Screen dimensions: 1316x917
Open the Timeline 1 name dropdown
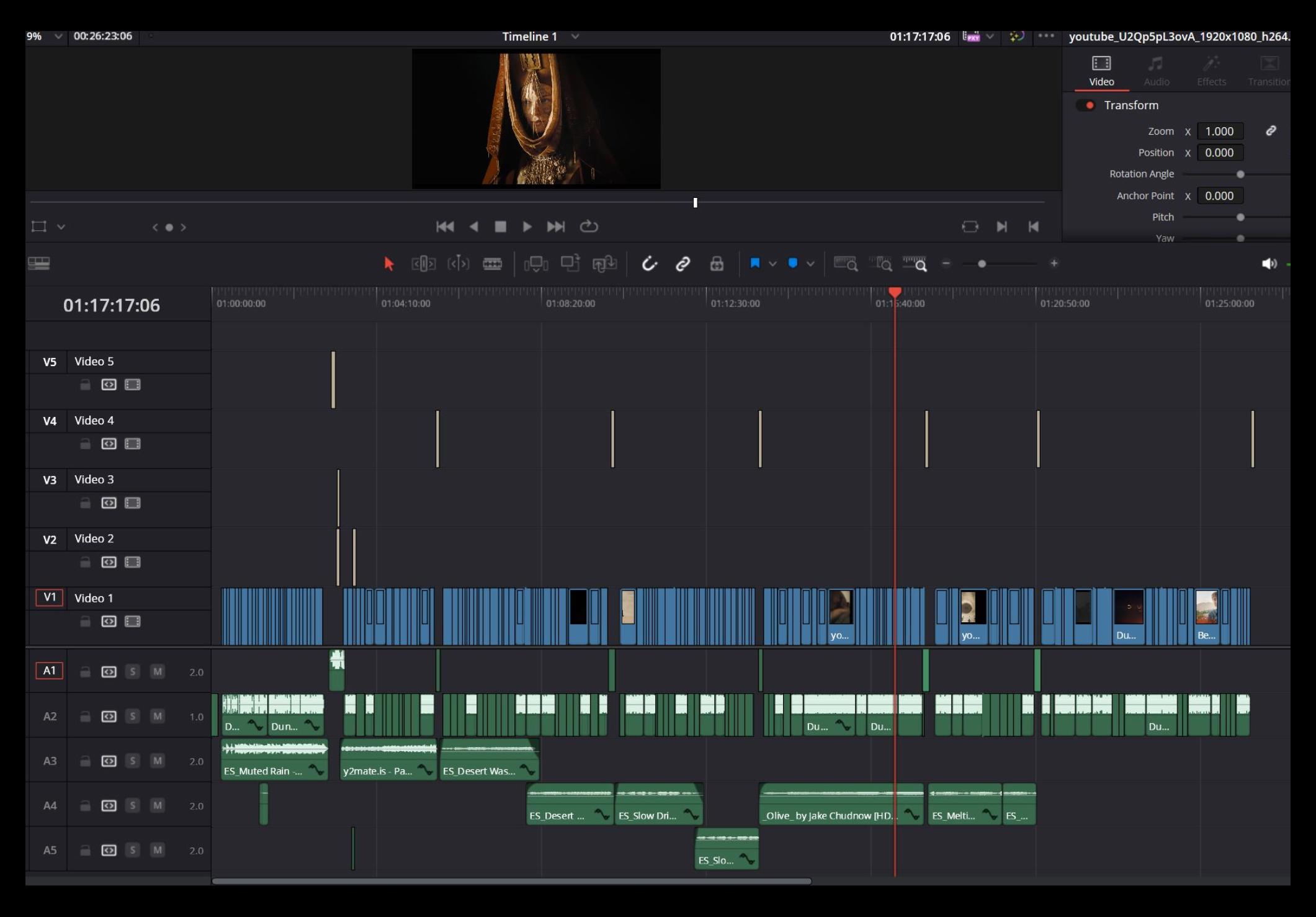[575, 37]
